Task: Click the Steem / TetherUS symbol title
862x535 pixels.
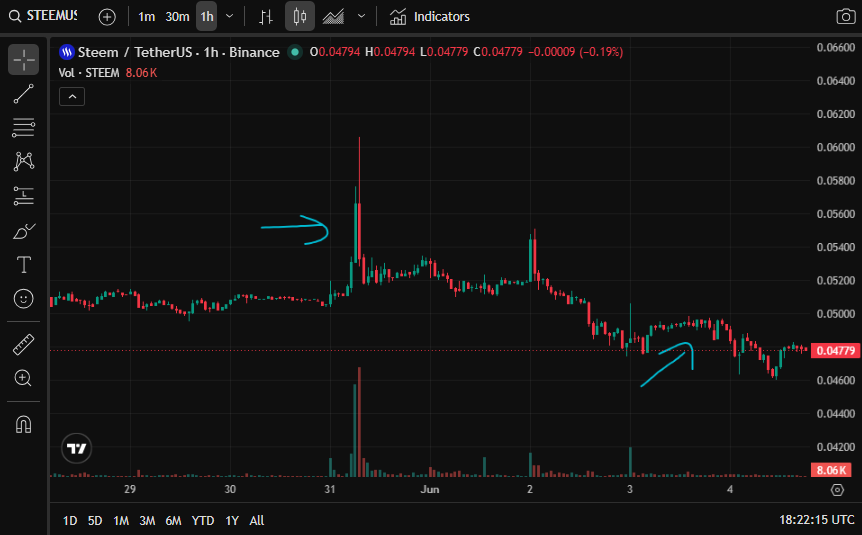Action: pyautogui.click(x=135, y=52)
